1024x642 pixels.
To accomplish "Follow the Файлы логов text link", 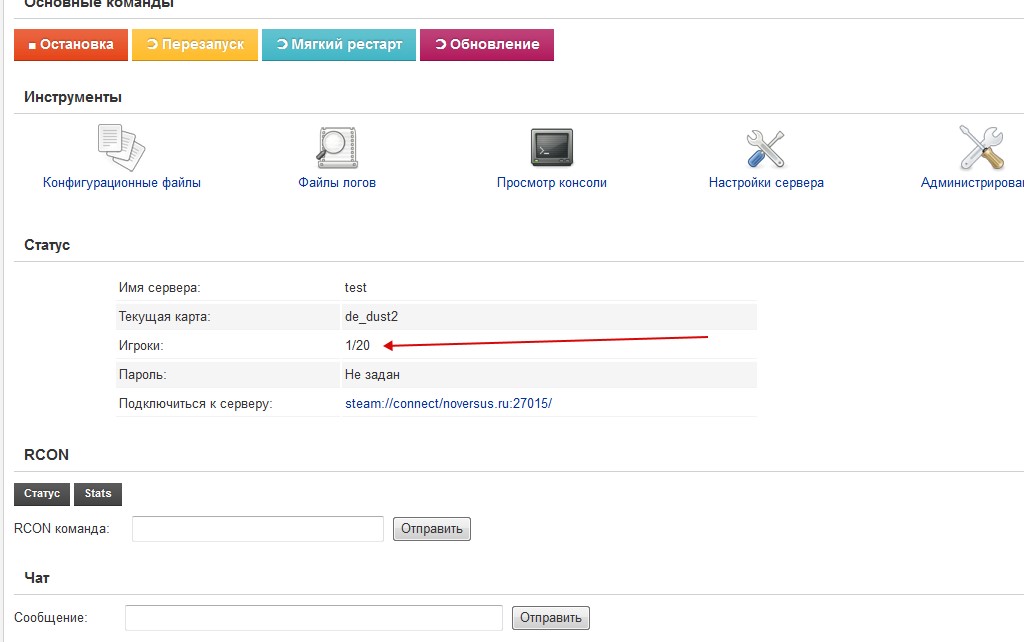I will click(337, 183).
